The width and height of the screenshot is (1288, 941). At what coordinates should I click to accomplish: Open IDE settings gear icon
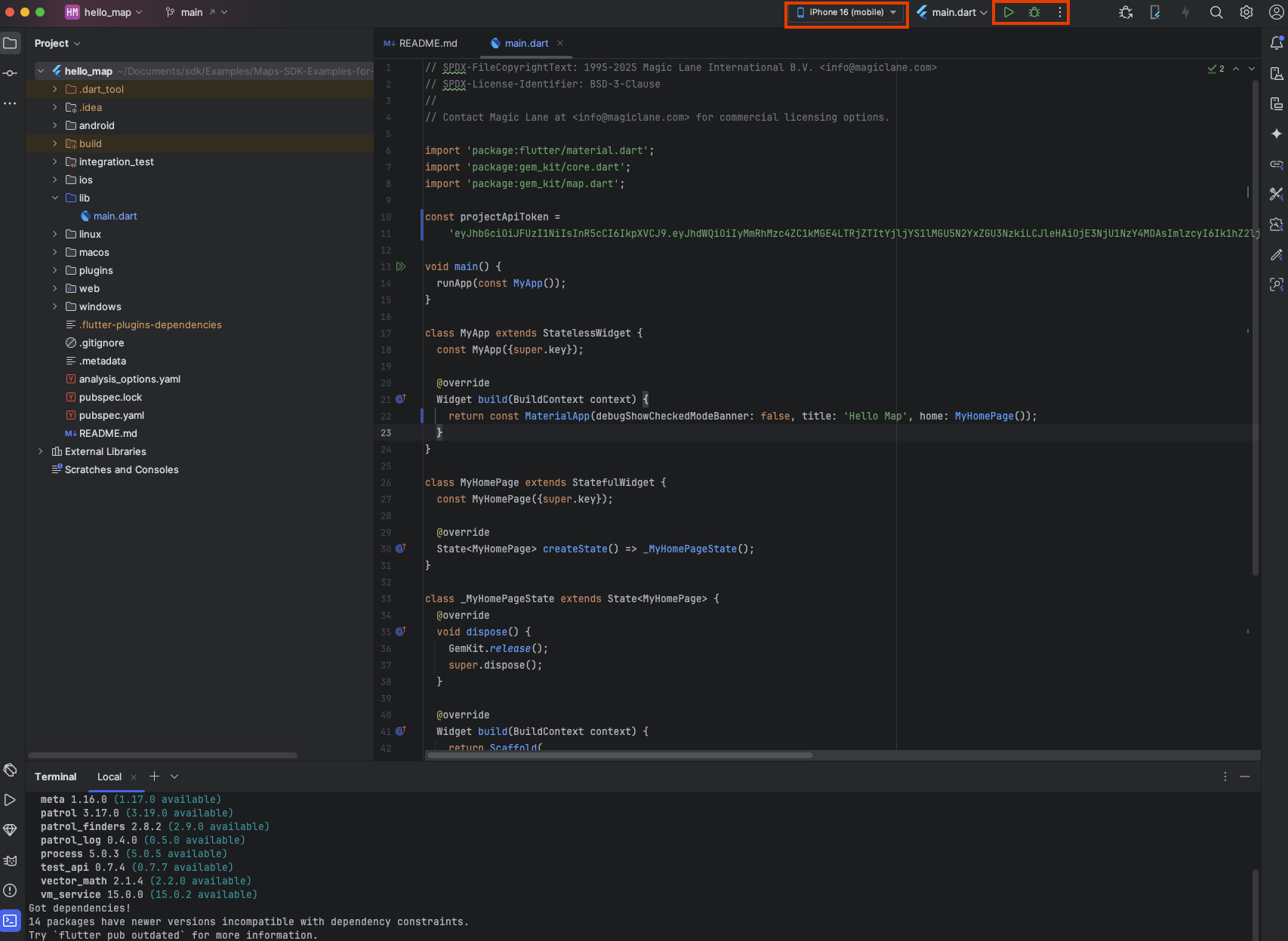pyautogui.click(x=1246, y=12)
